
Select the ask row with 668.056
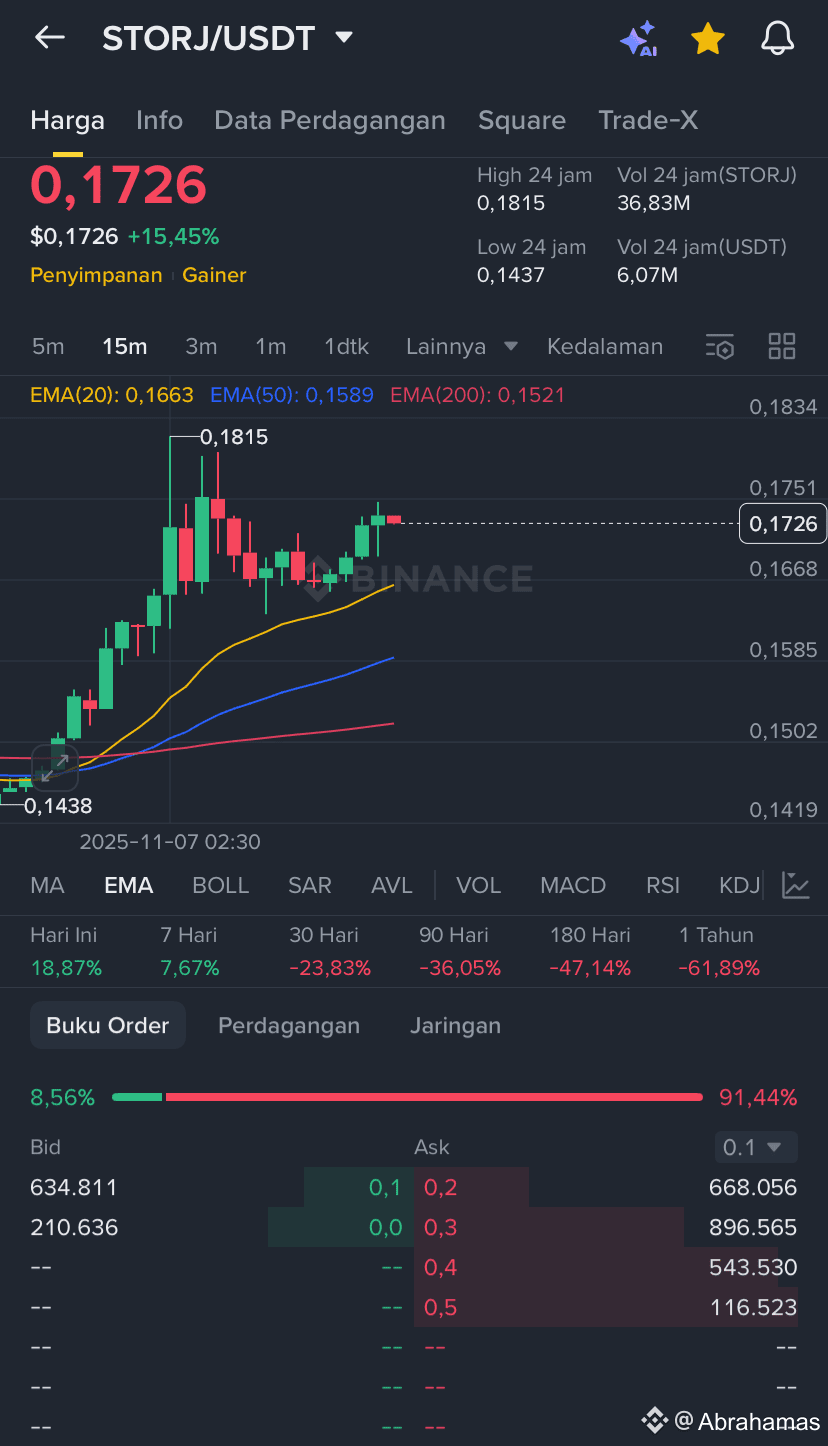[x=606, y=1187]
